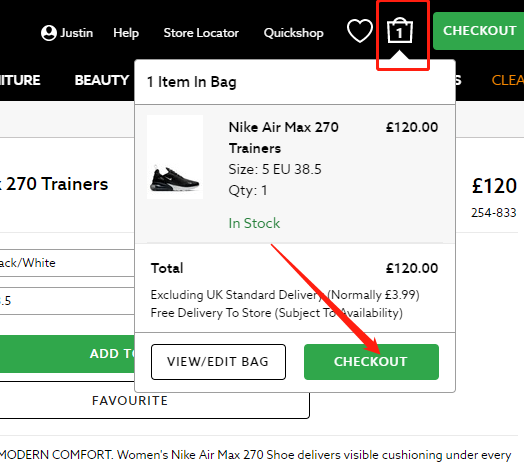Open the Help link
Image resolution: width=524 pixels, height=463 pixels.
[x=126, y=33]
